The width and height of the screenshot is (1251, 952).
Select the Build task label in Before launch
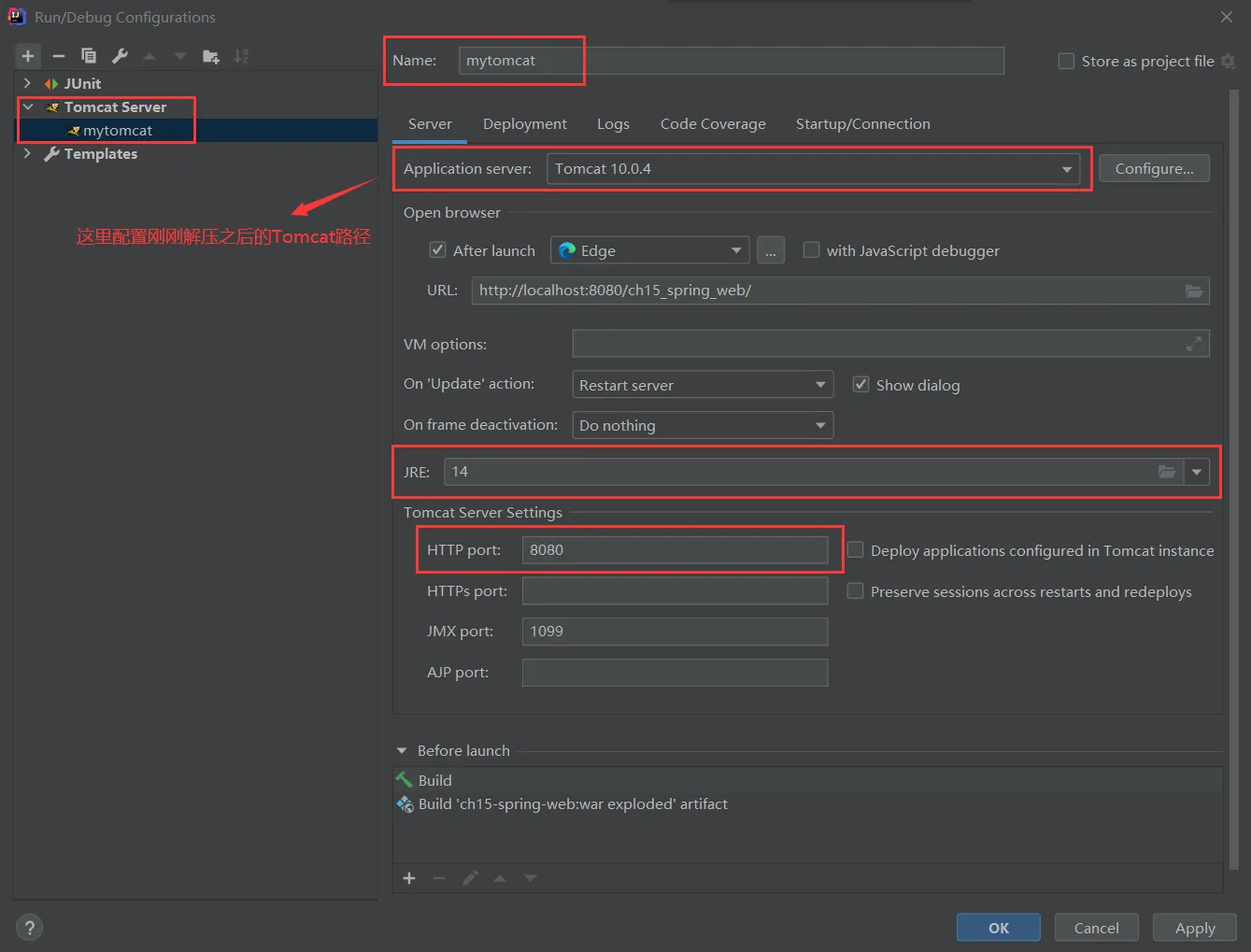point(435,780)
